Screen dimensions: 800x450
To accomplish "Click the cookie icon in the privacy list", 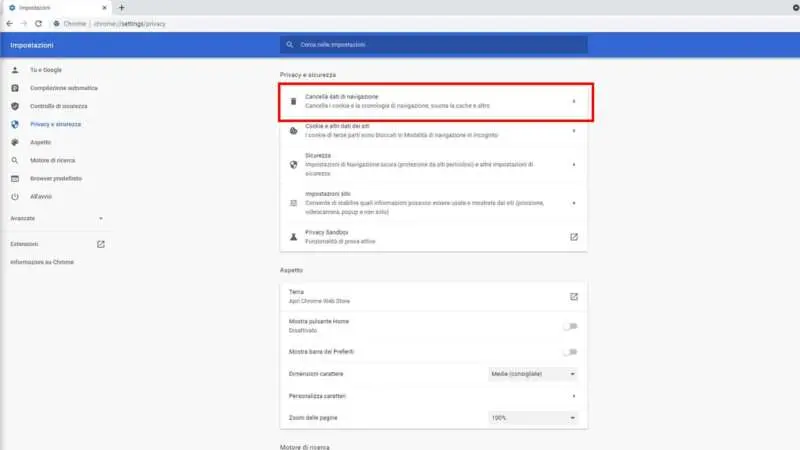I will click(x=293, y=131).
